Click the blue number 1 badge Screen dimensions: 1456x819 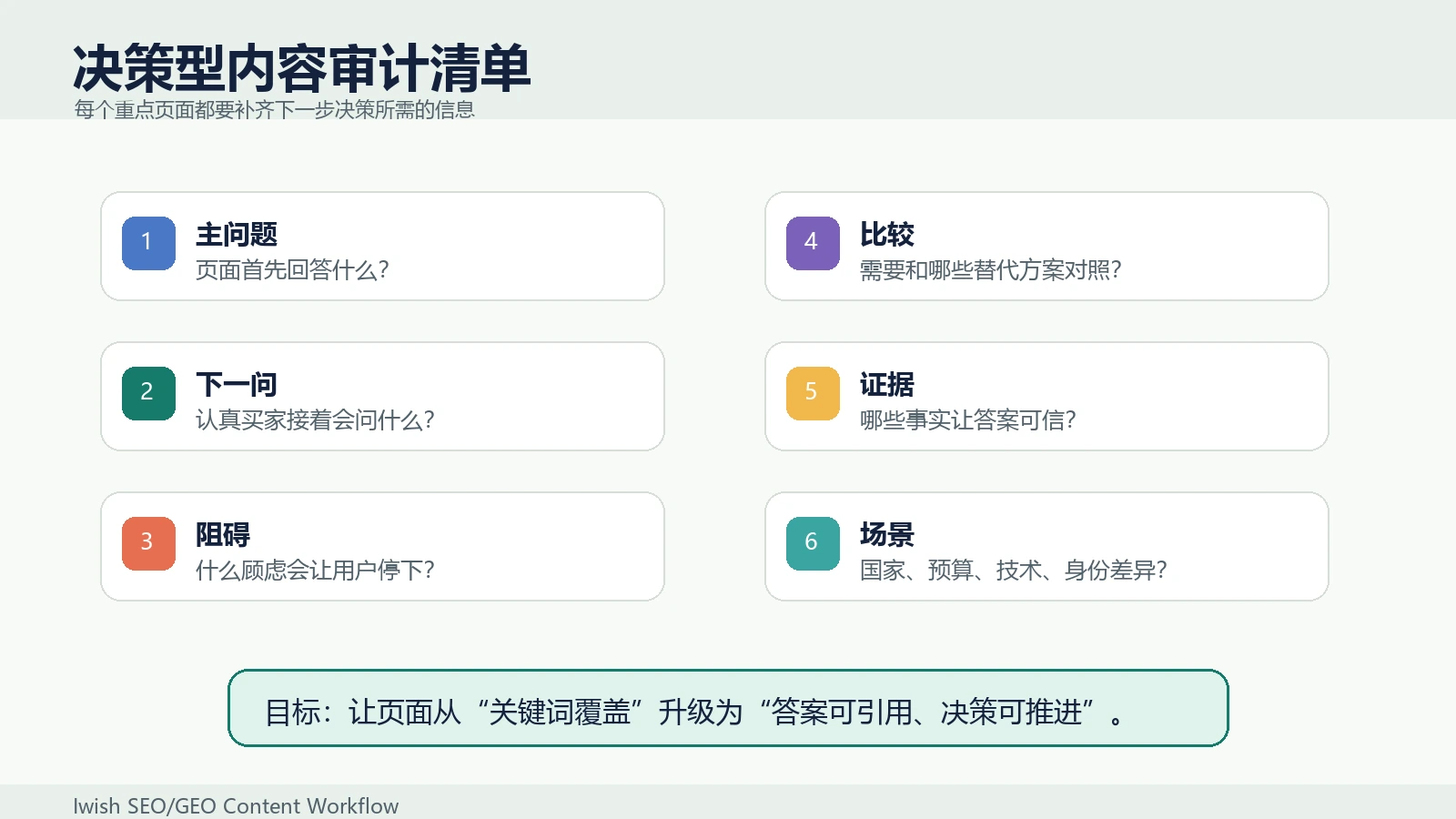tap(148, 243)
